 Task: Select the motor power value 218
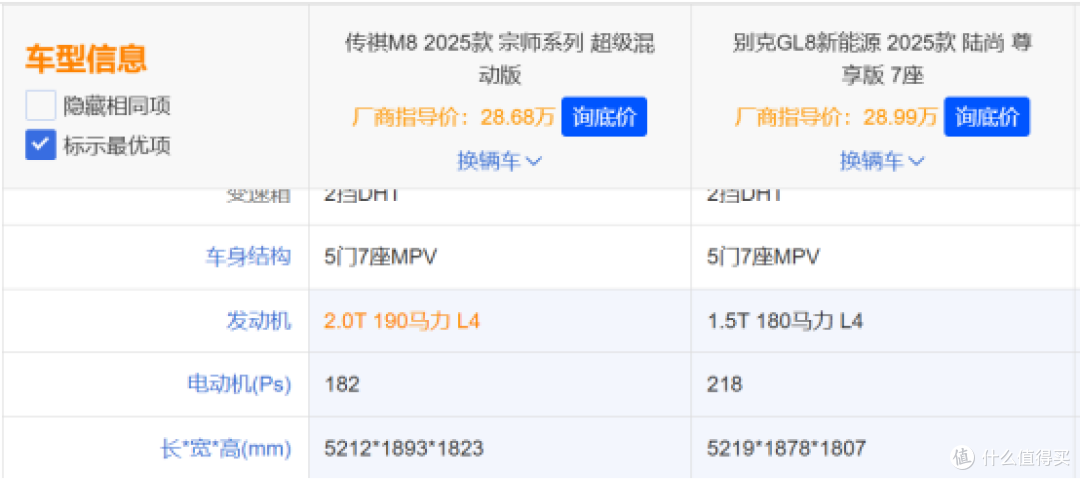(x=725, y=384)
